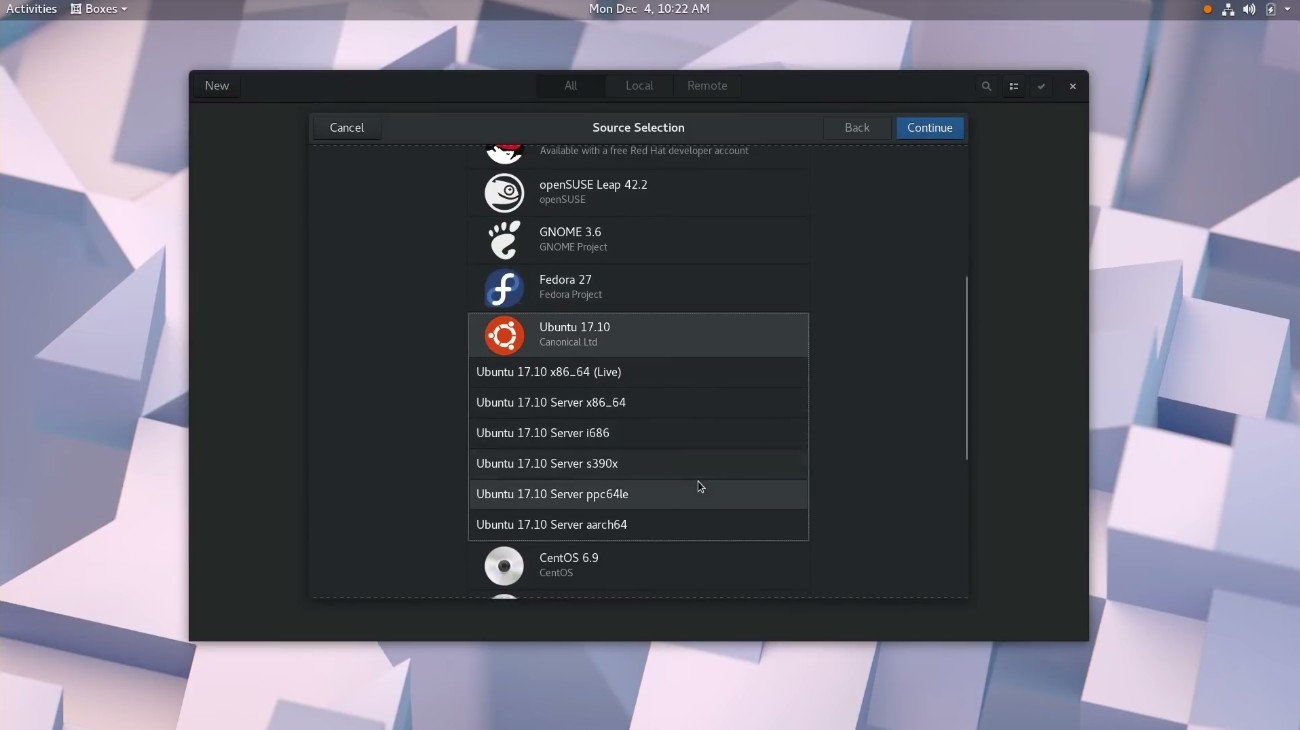This screenshot has height=730, width=1300.
Task: Click the source list vertical scrollbar
Action: tap(966, 368)
